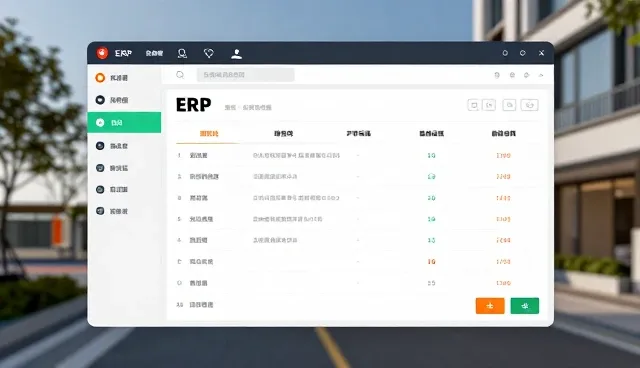Click the orange button at bottom right
The height and width of the screenshot is (368, 640).
[490, 306]
